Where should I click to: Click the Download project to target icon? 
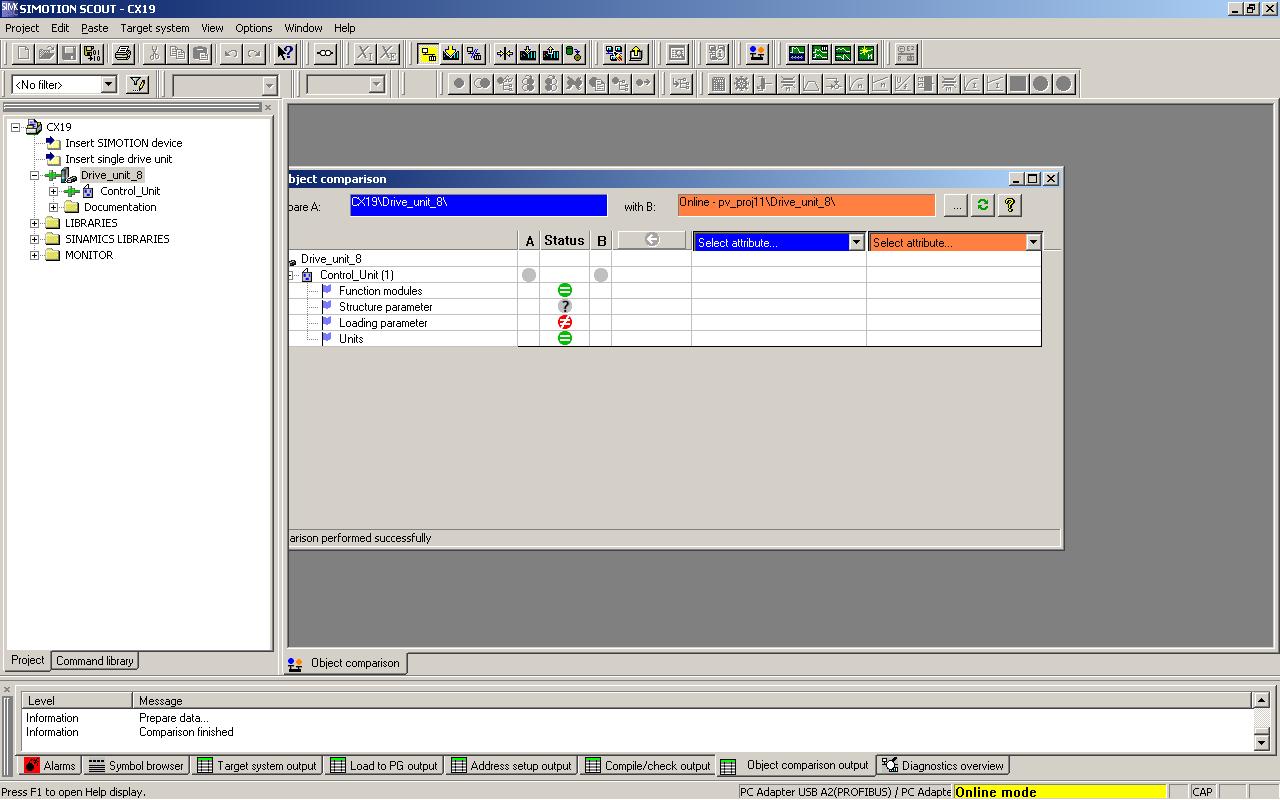(451, 54)
